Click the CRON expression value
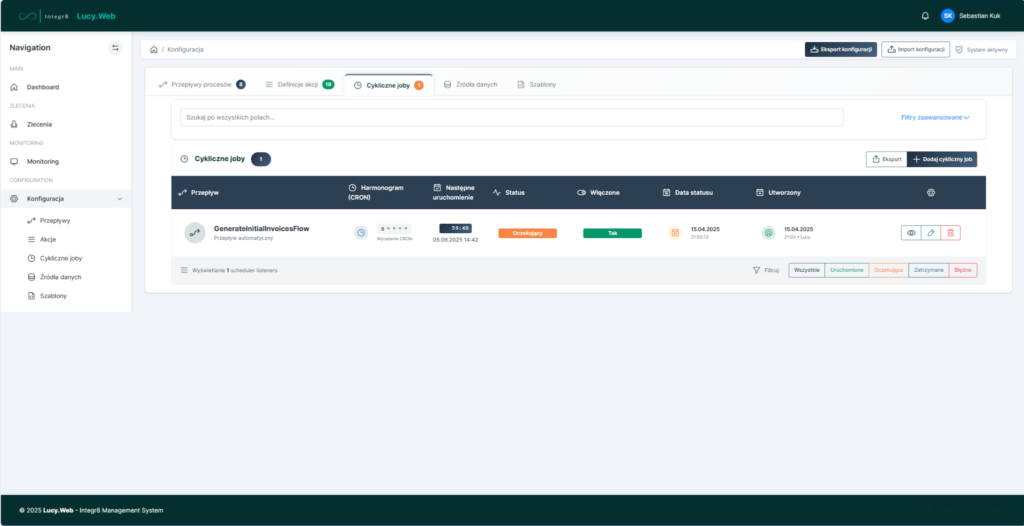The image size is (1024, 526). pyautogui.click(x=394, y=229)
